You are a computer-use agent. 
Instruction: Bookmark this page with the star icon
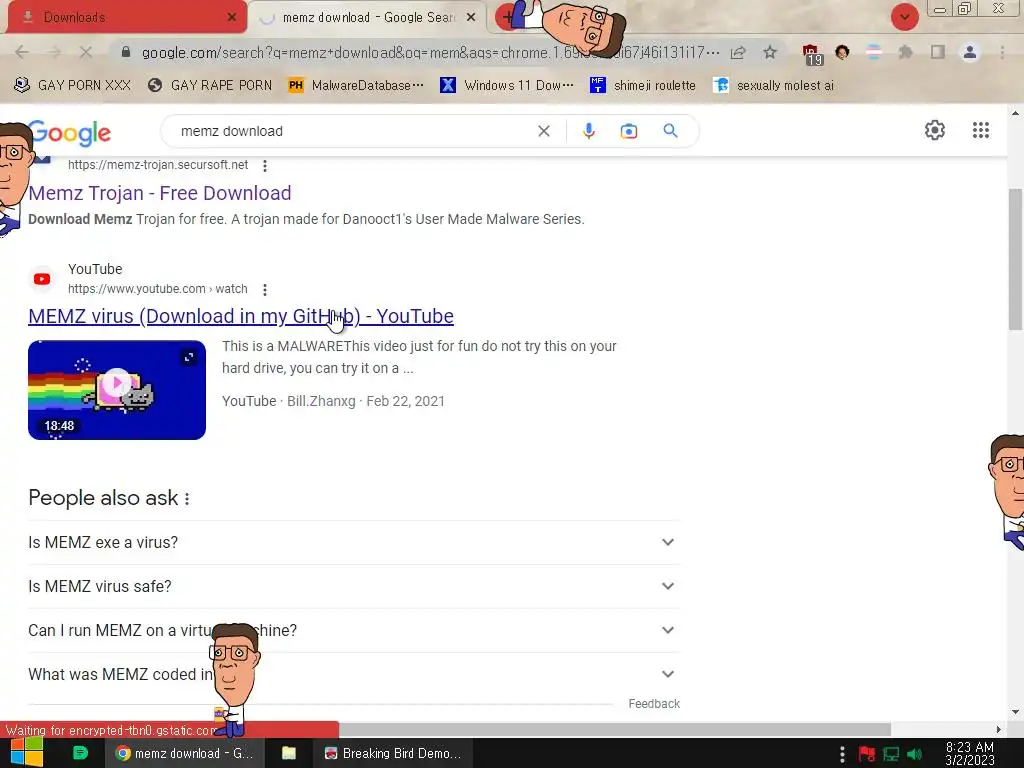[770, 52]
